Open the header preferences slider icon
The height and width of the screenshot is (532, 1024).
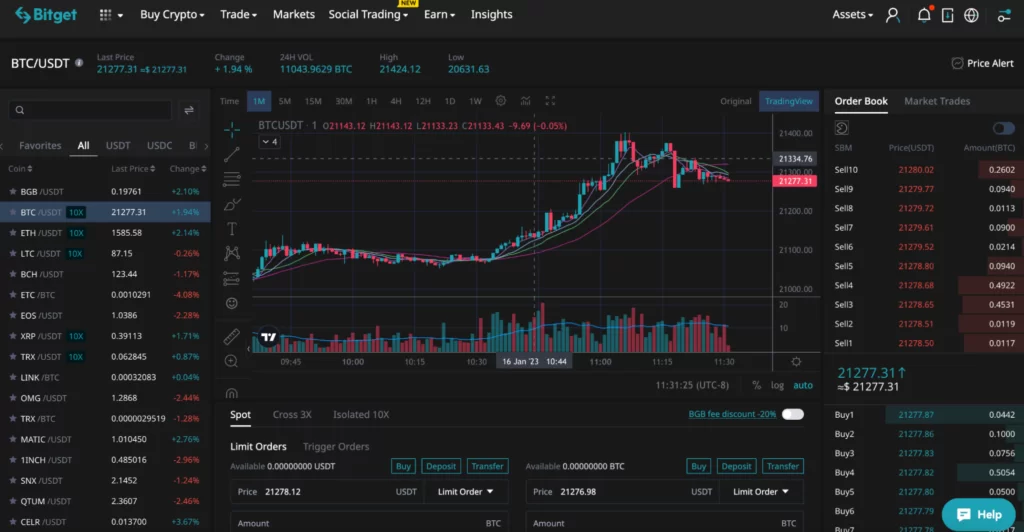pyautogui.click(x=1004, y=14)
